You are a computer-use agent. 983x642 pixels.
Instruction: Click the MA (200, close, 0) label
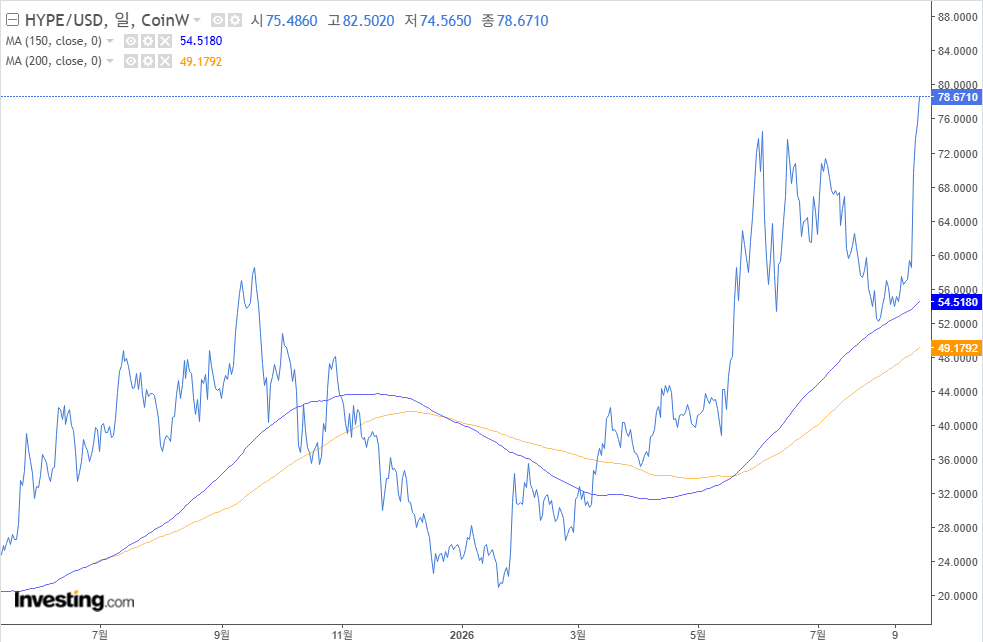coord(53,61)
